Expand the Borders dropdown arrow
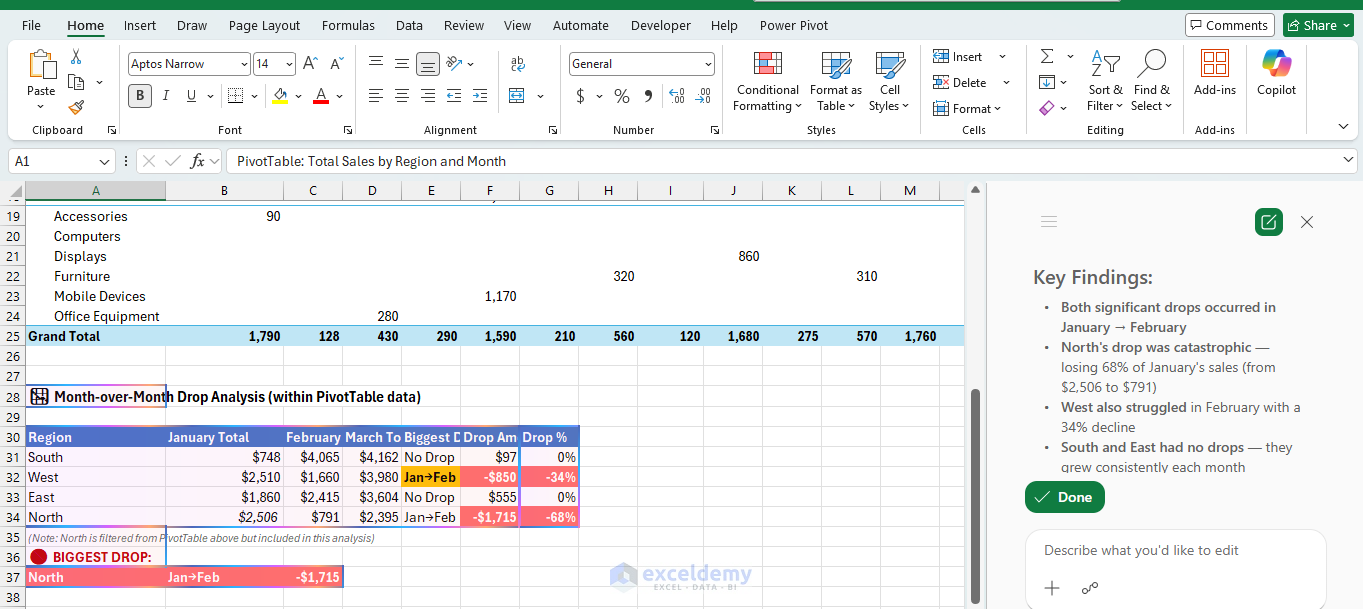 tap(254, 96)
